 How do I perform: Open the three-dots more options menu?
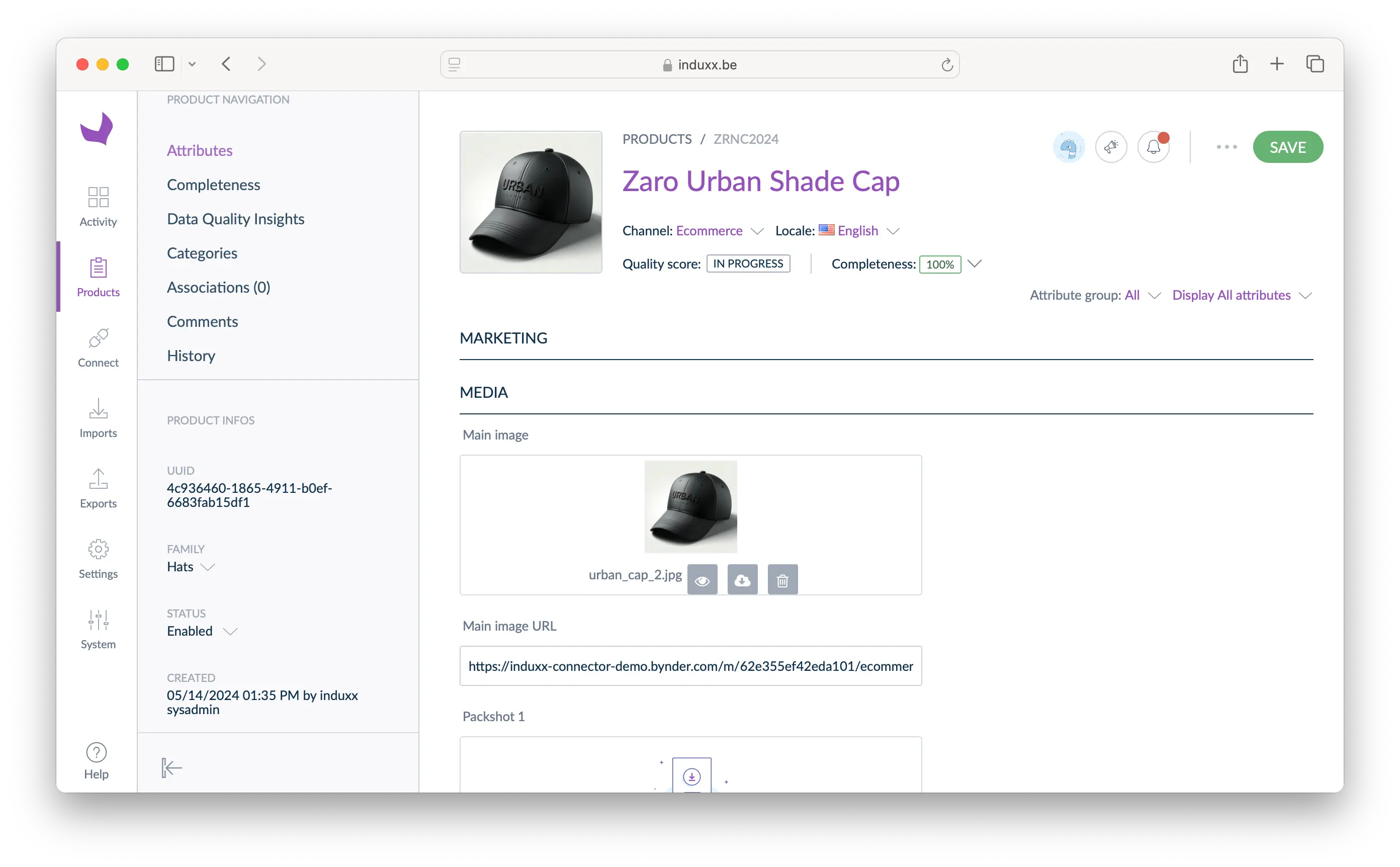1227,147
